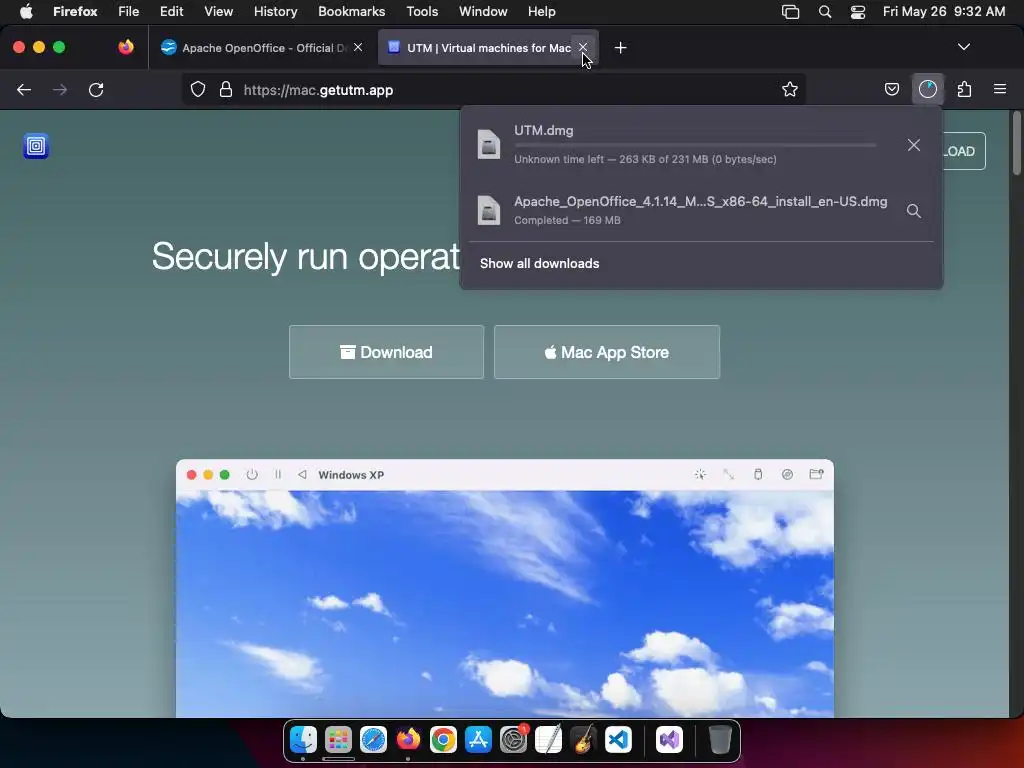Viewport: 1024px width, 768px height.
Task: Click the pause icon in Windows XP preview
Action: (278, 475)
